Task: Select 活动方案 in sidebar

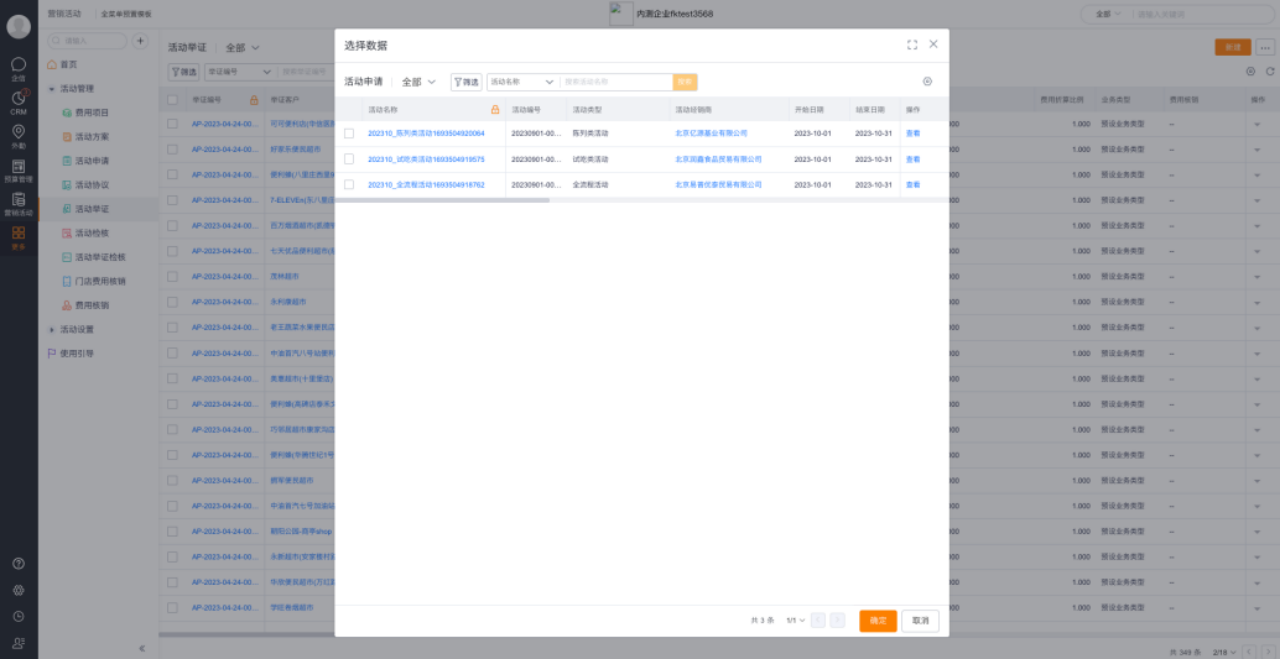Action: click(92, 137)
